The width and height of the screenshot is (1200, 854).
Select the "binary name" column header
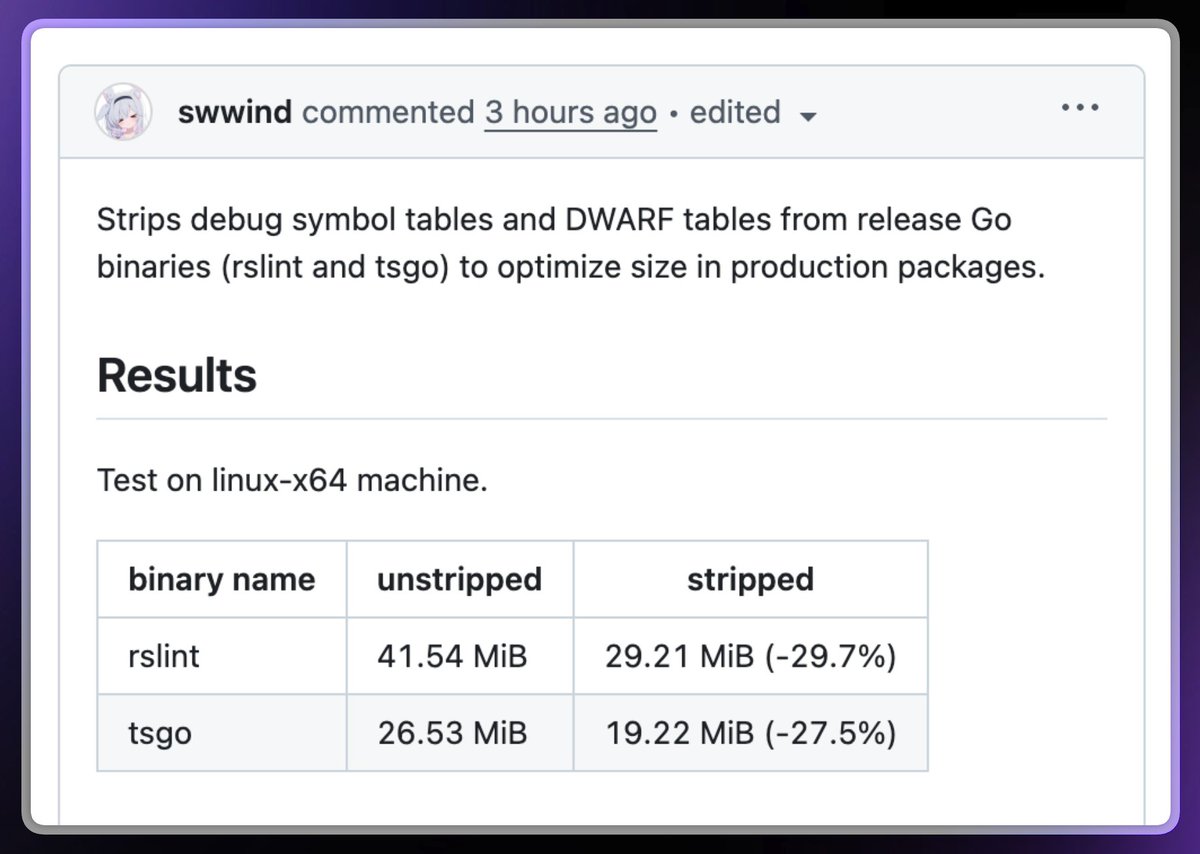point(222,579)
